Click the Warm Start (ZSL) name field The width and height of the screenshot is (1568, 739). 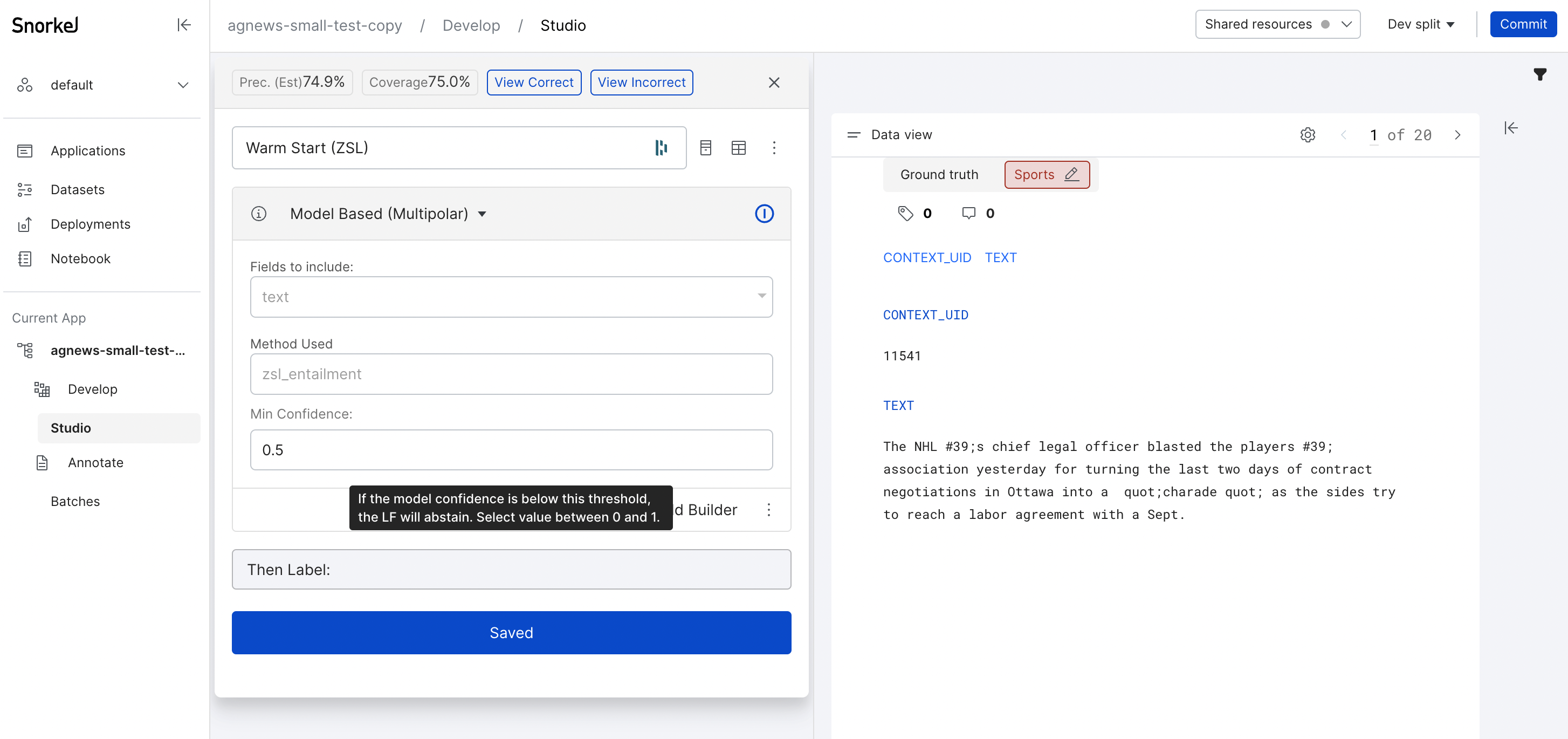459,147
